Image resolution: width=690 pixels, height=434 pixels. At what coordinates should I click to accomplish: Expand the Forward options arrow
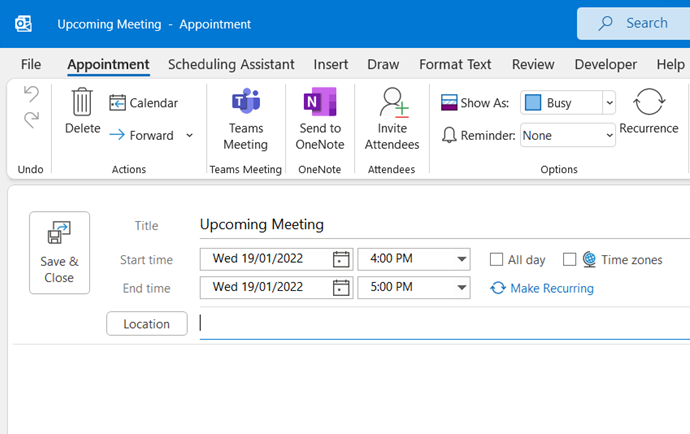190,135
